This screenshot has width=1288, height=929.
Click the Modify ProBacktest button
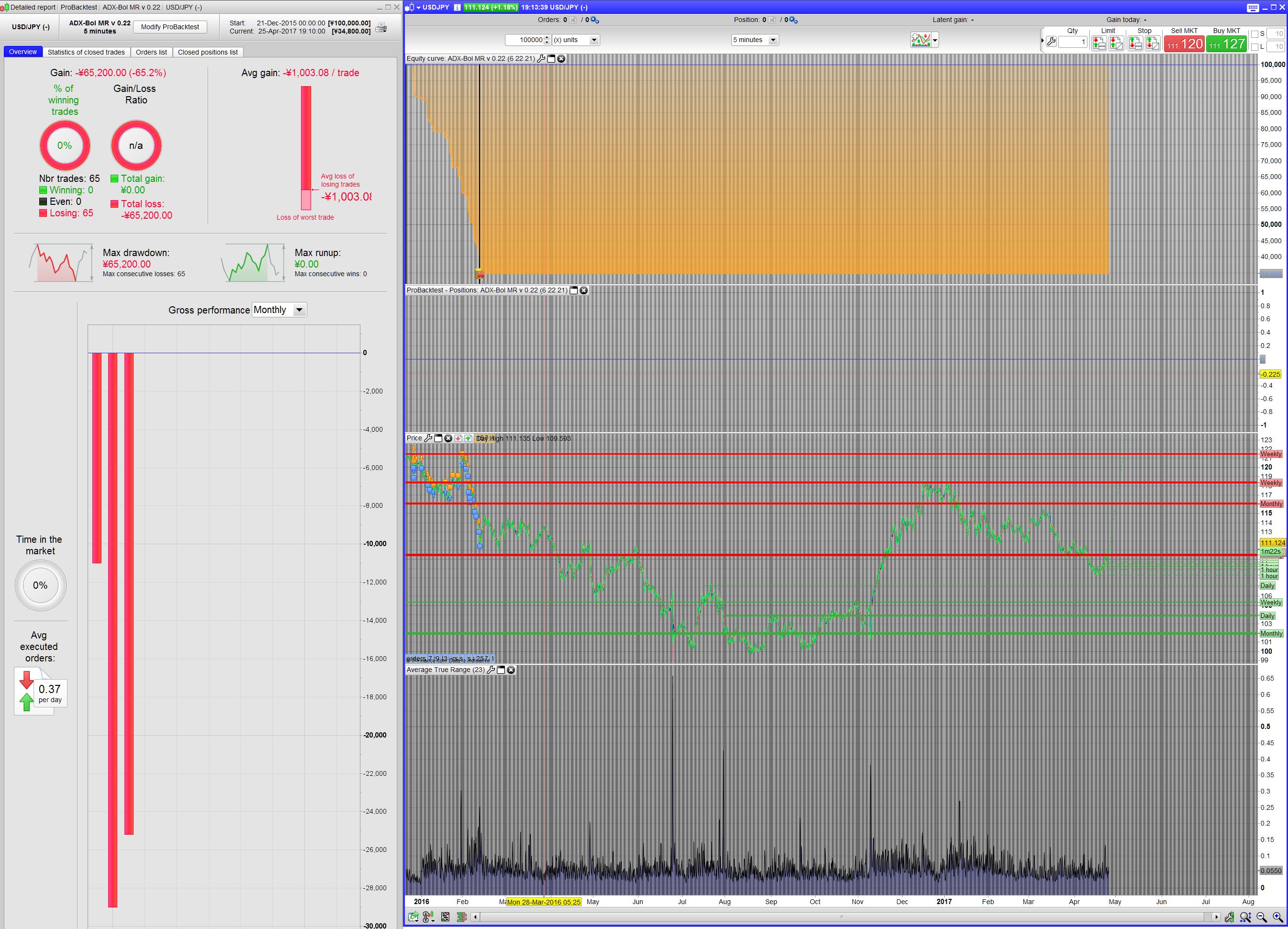click(170, 27)
